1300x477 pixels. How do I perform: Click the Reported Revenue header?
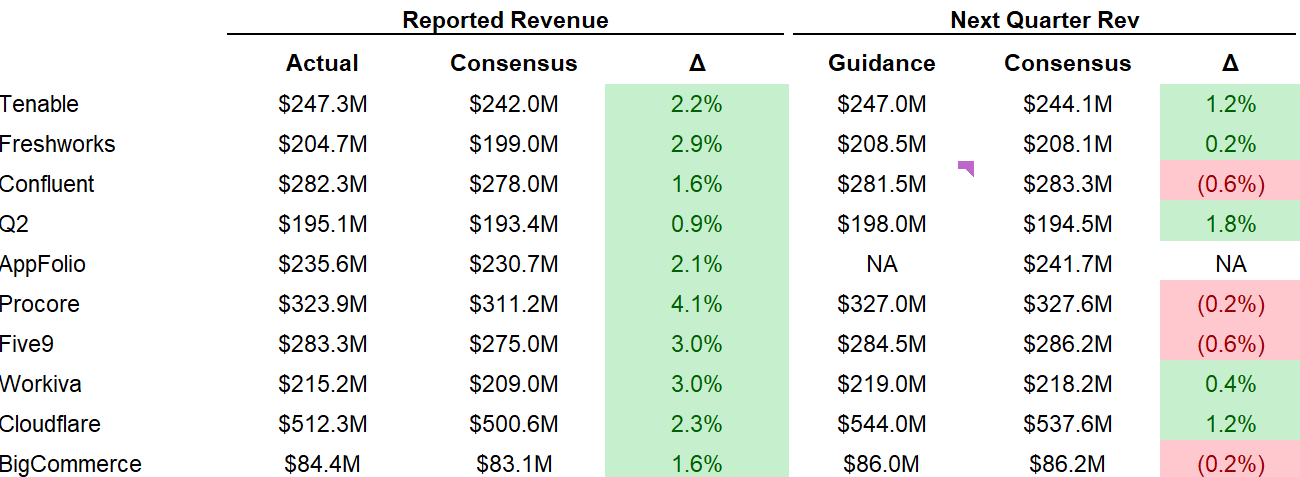coord(505,20)
